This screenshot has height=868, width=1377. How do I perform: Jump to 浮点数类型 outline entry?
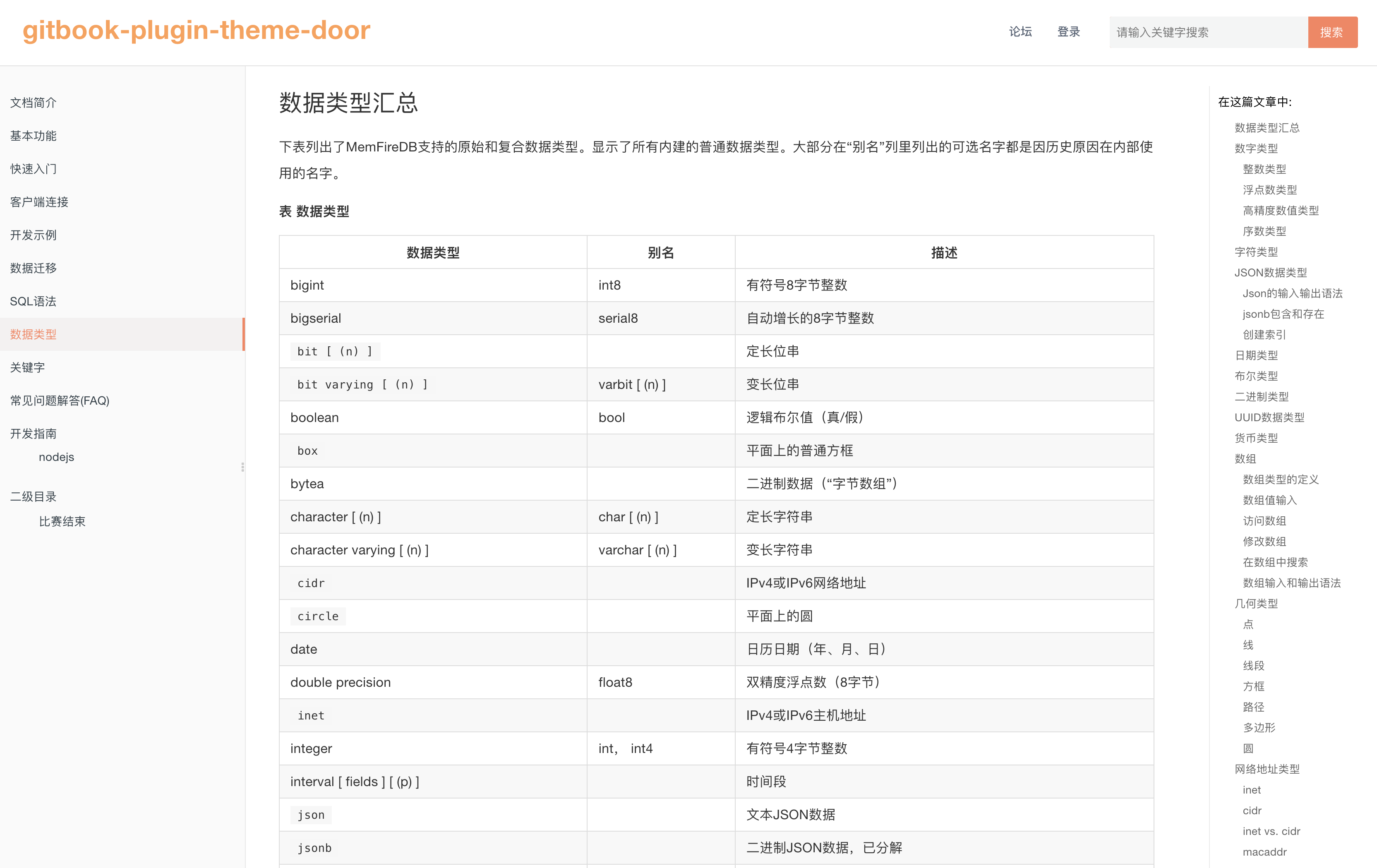pos(1269,190)
